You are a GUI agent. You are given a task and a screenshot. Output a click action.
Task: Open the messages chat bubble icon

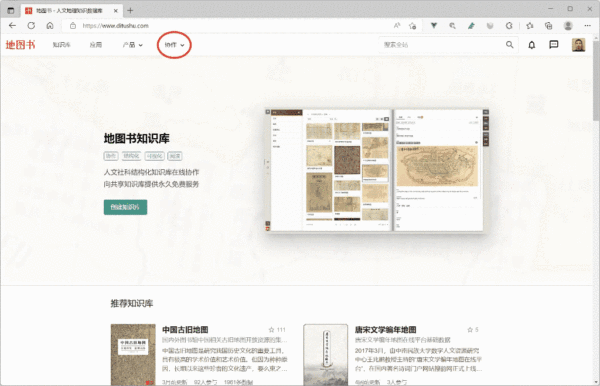(553, 45)
